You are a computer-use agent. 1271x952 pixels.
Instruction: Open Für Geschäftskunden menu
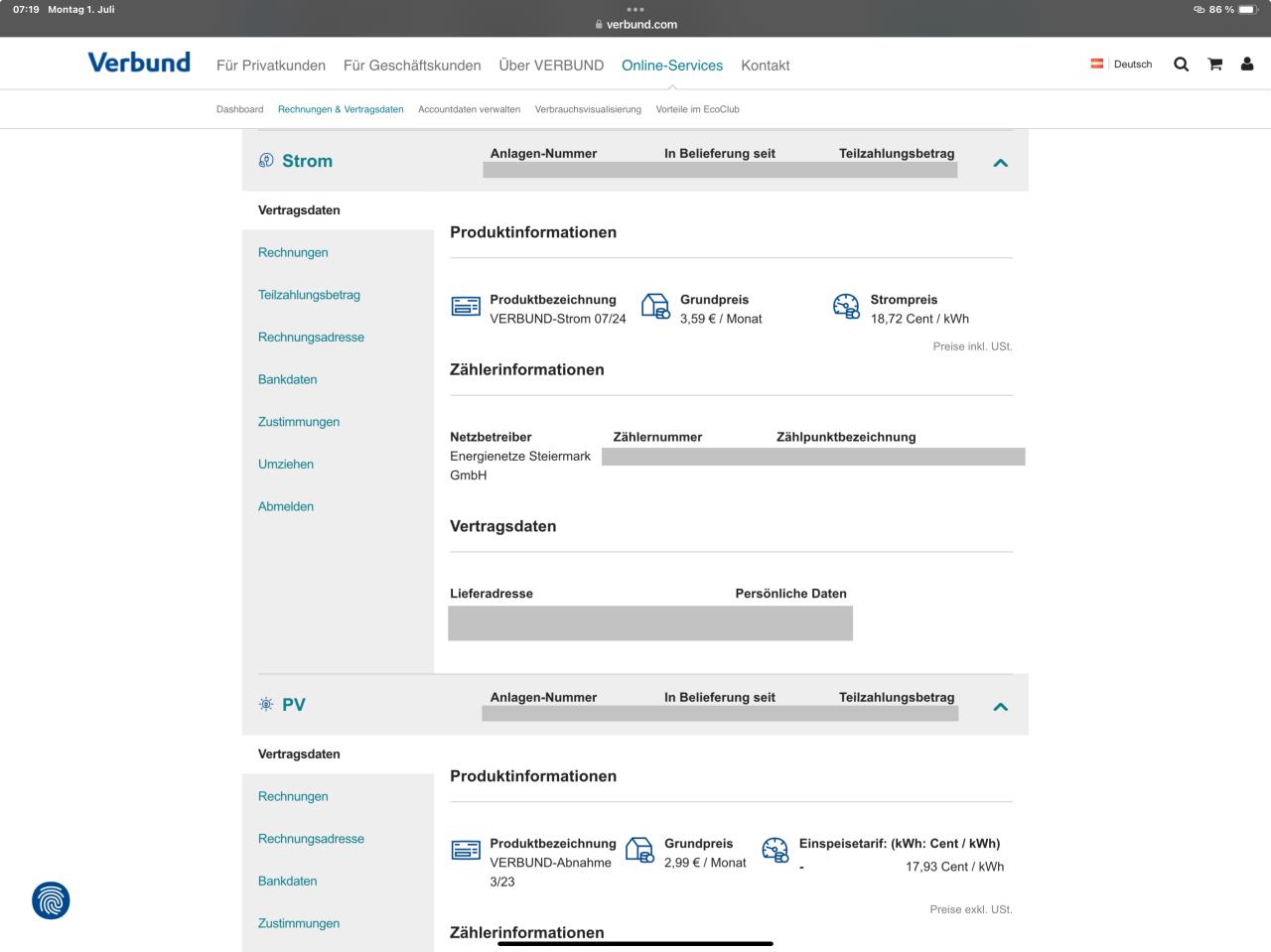click(412, 66)
